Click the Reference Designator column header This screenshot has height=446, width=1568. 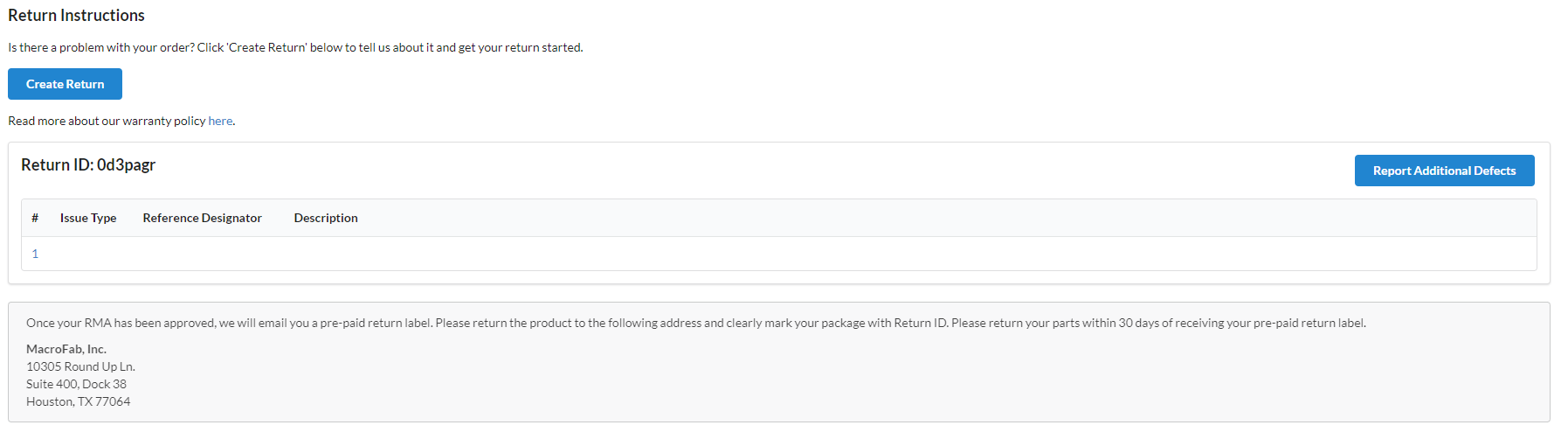pos(203,218)
